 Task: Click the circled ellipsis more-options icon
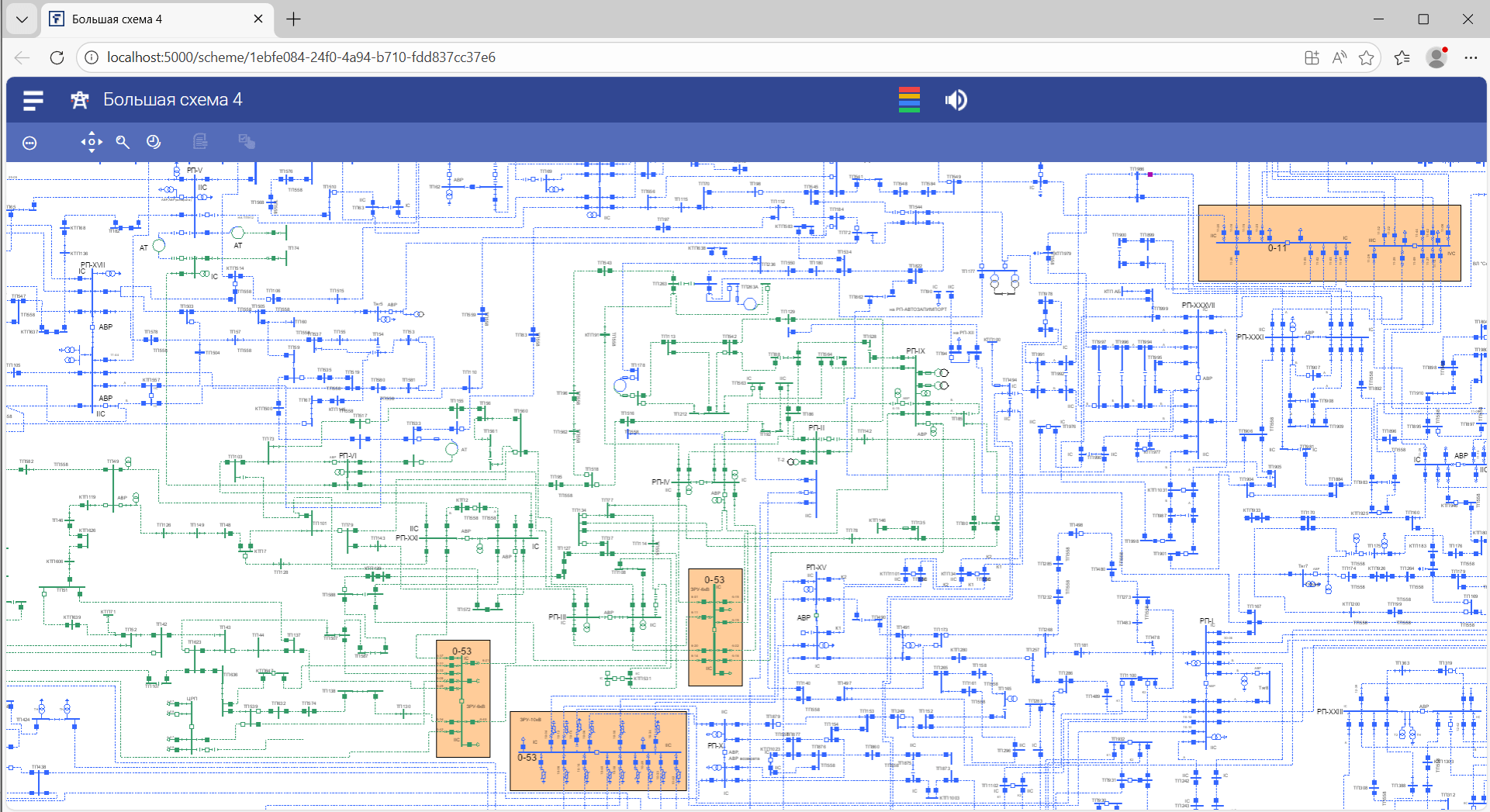click(29, 143)
